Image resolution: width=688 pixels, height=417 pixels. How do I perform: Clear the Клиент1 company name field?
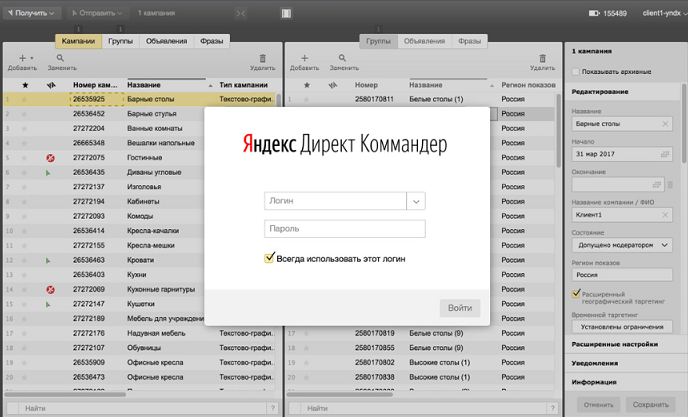[x=665, y=215]
